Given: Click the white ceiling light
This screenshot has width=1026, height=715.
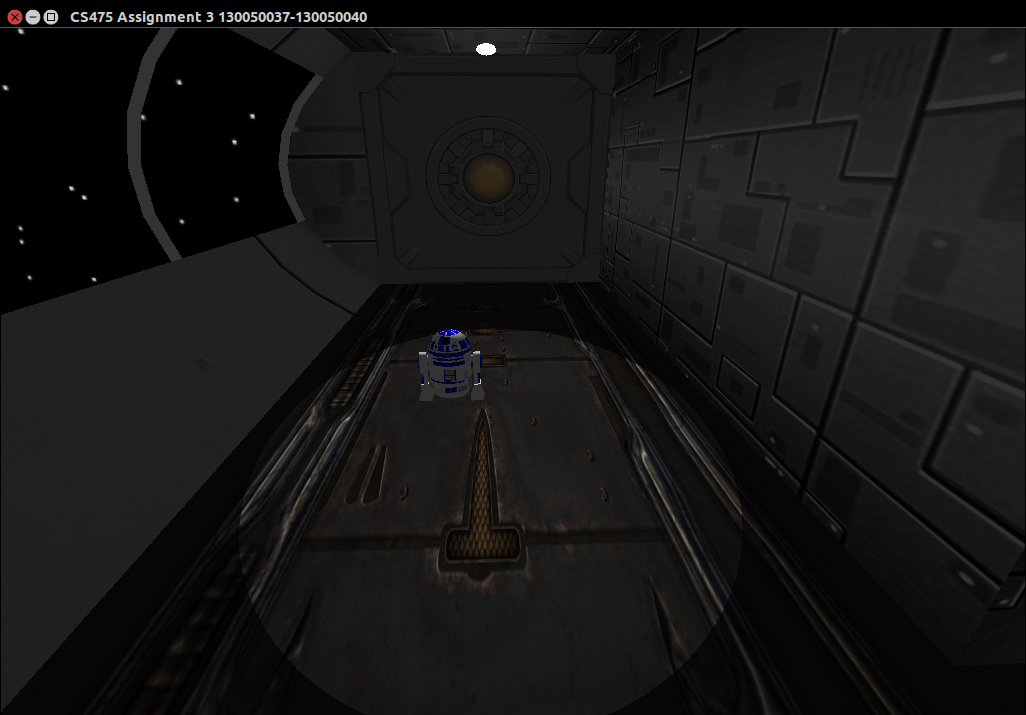Looking at the screenshot, I should 486,49.
